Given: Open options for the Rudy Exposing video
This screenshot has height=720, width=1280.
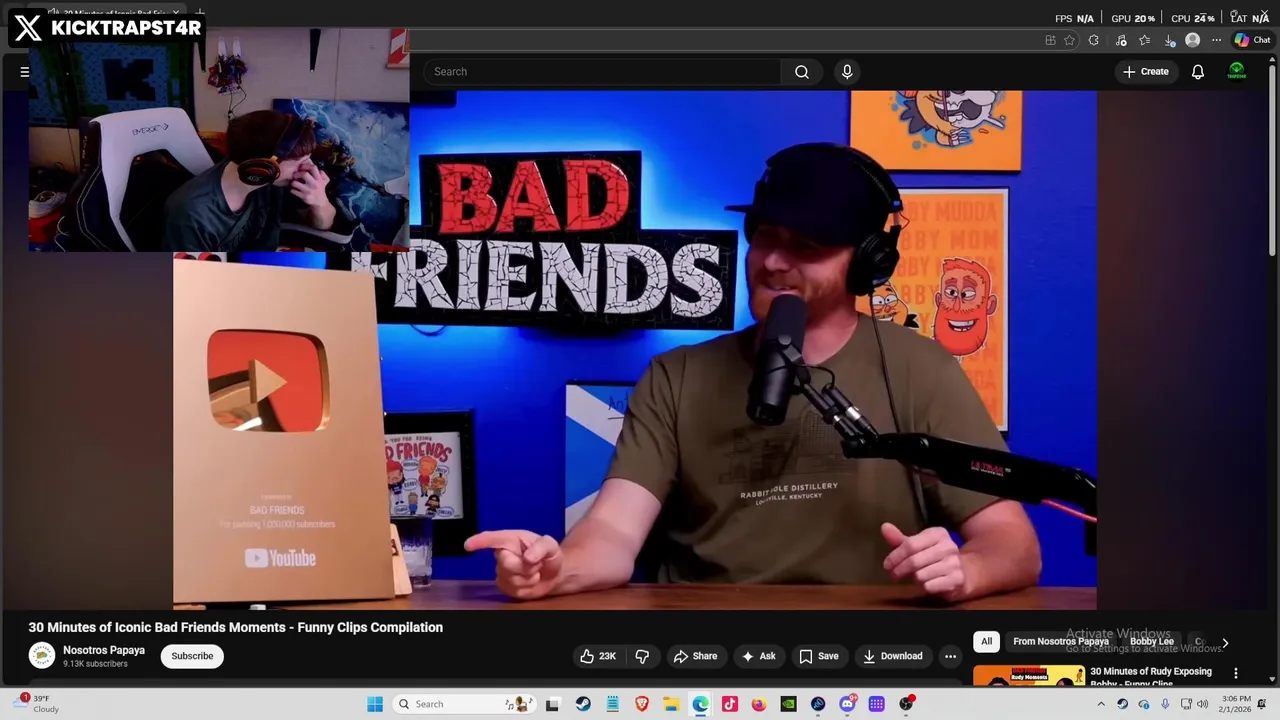Looking at the screenshot, I should click(x=1236, y=673).
